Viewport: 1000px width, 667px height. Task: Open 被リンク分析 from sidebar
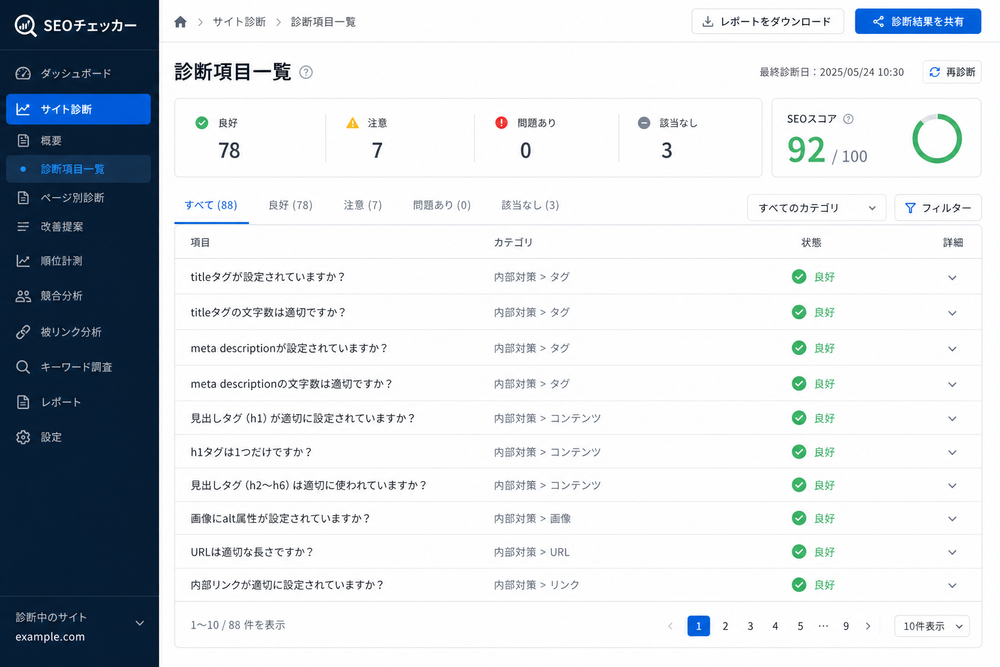coord(78,332)
